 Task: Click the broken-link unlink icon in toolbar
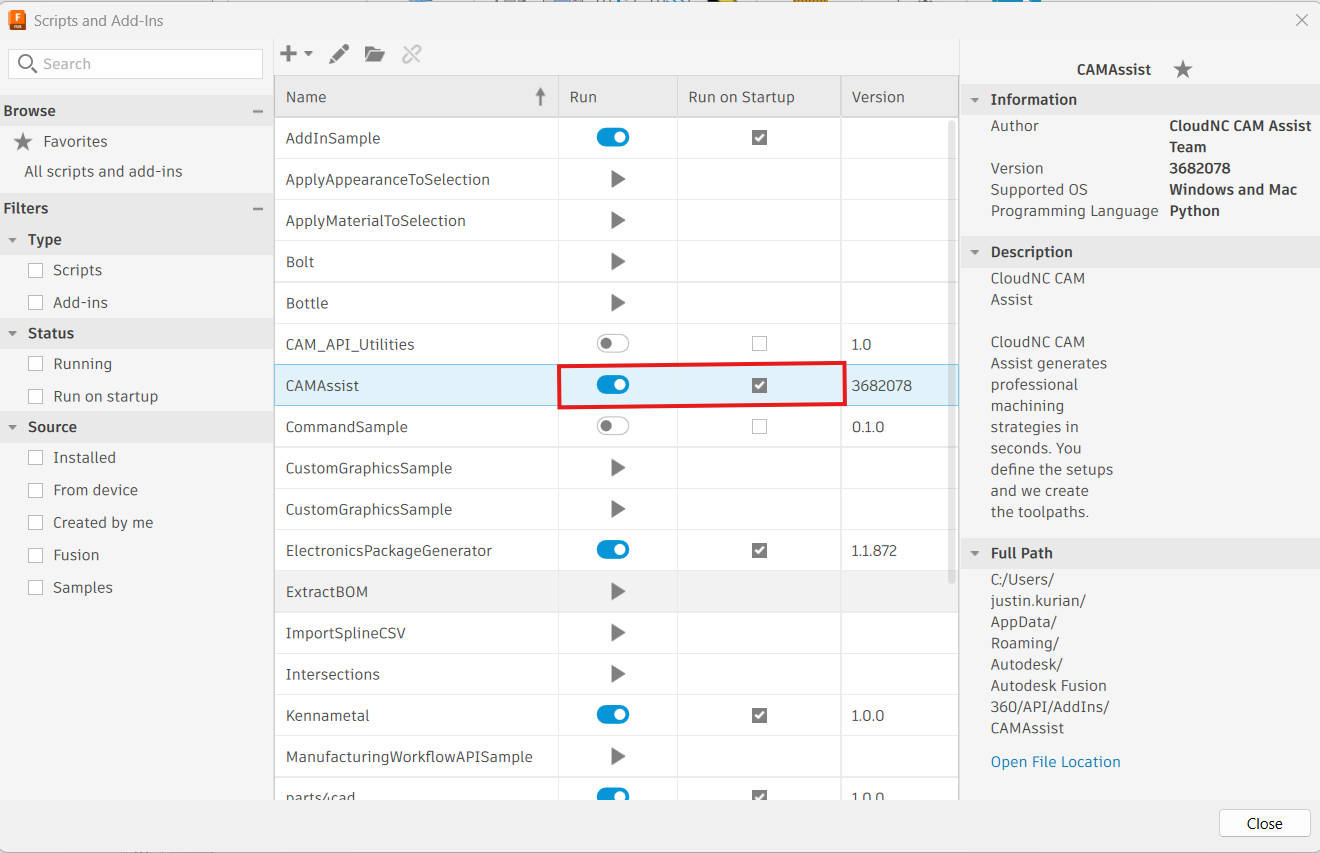(411, 54)
